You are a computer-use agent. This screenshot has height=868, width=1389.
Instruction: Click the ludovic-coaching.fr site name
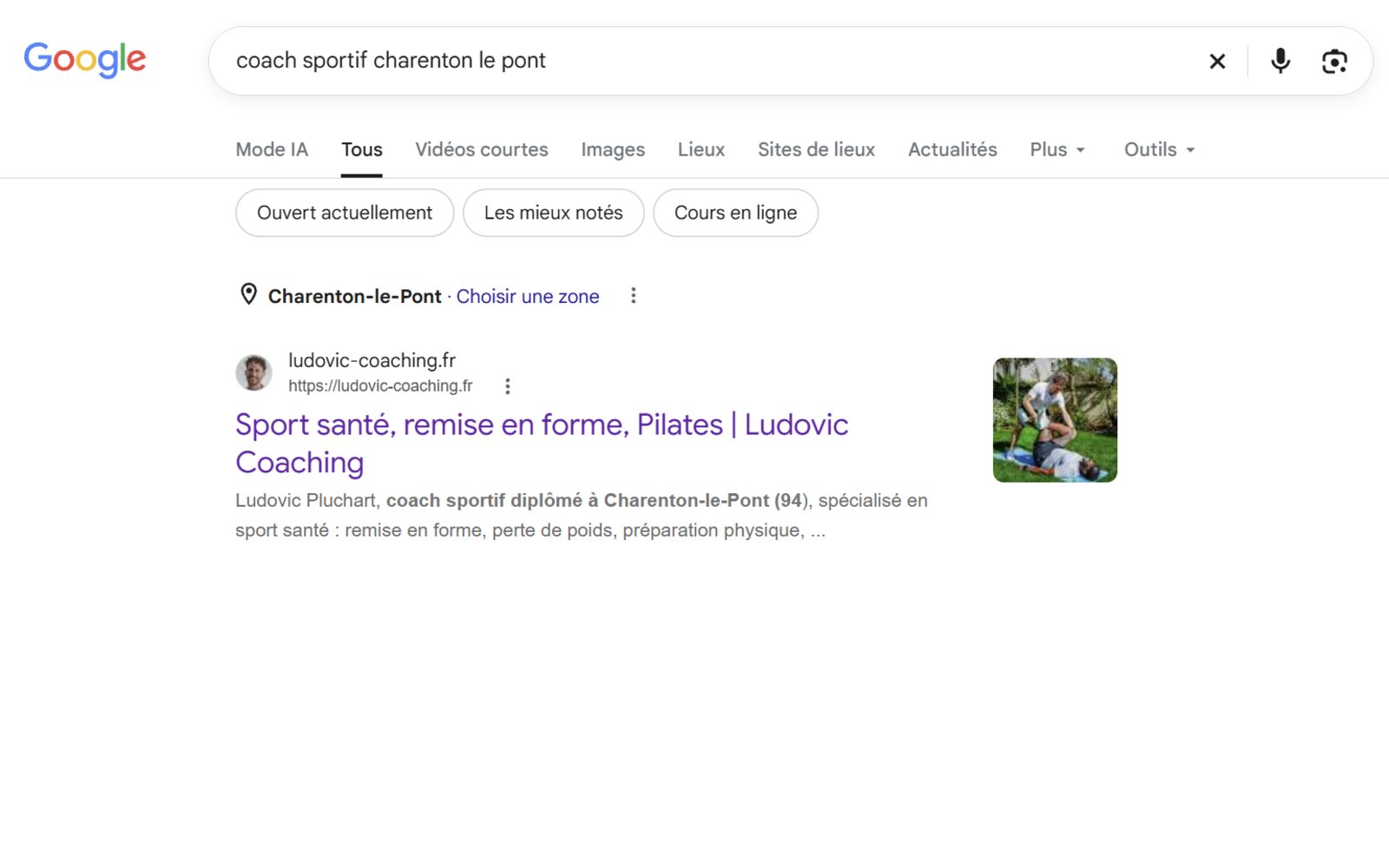click(x=372, y=360)
